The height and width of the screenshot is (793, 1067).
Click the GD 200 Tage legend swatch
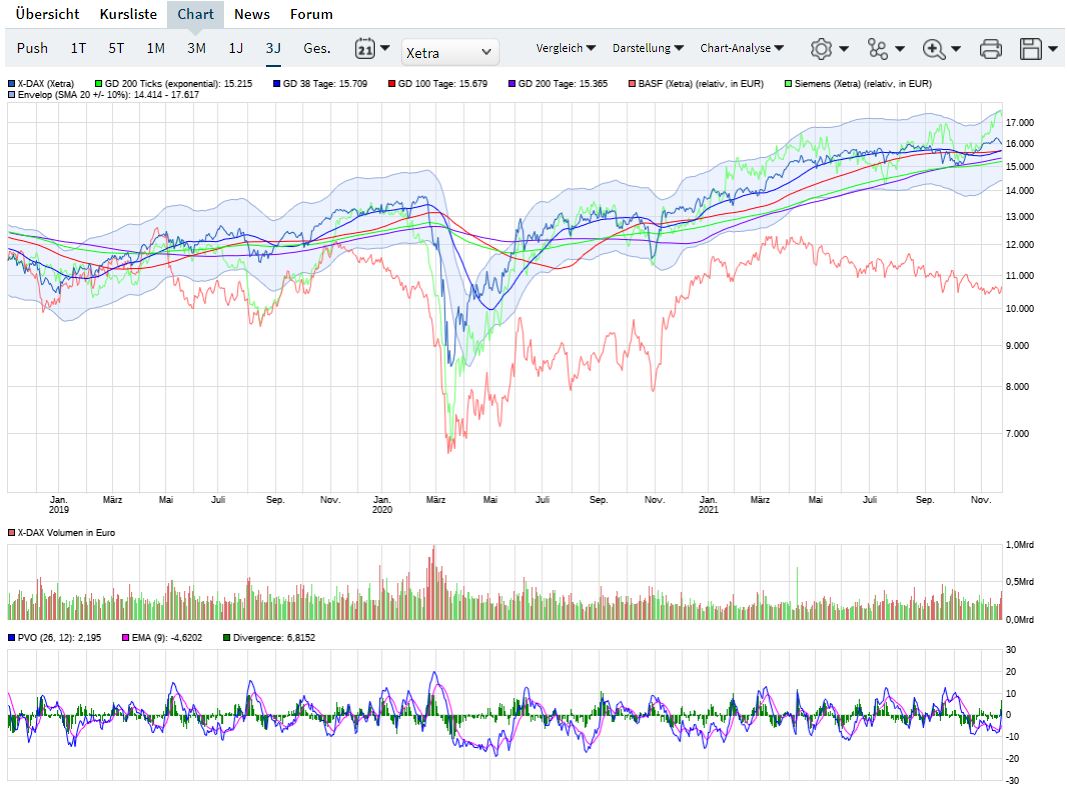coord(512,84)
